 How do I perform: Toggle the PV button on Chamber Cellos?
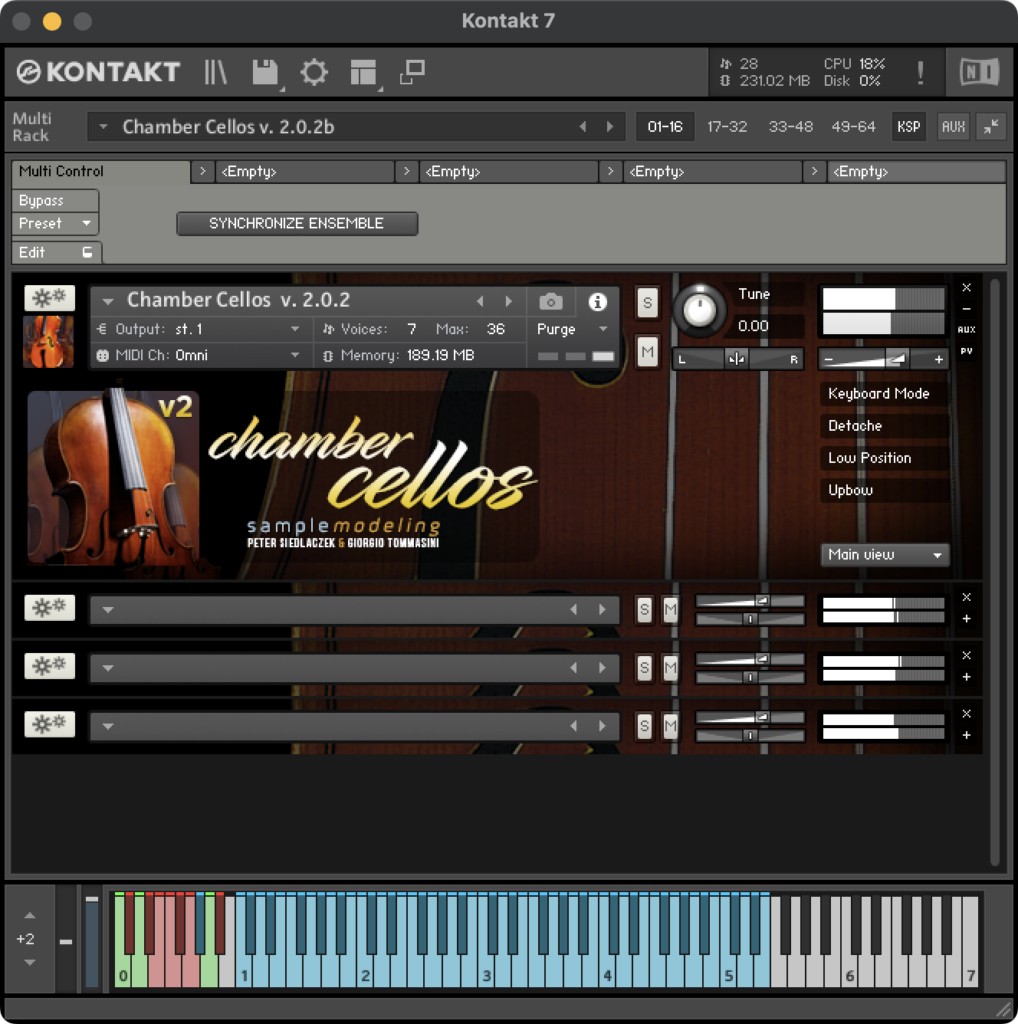click(966, 351)
